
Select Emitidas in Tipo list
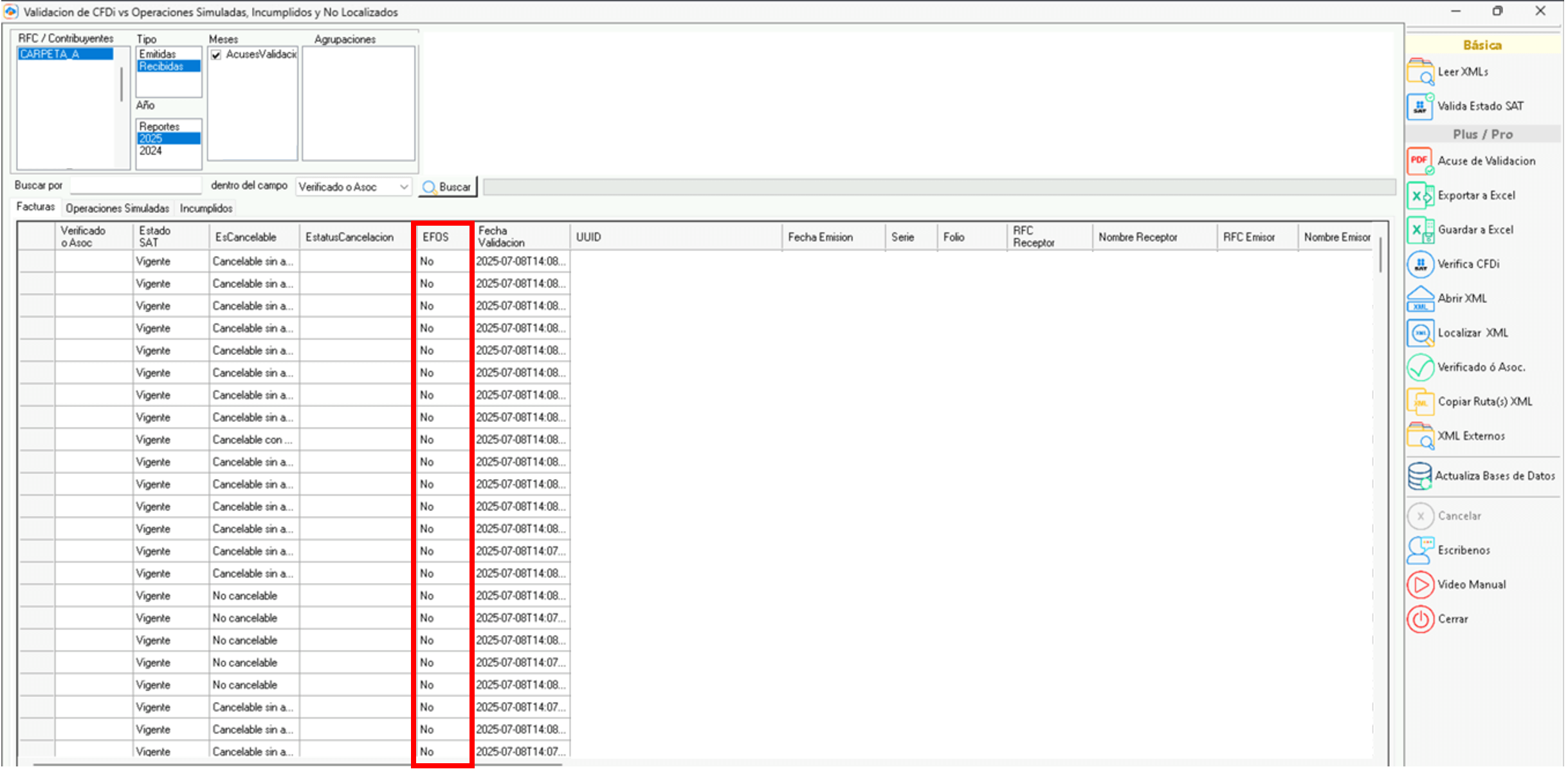point(158,54)
